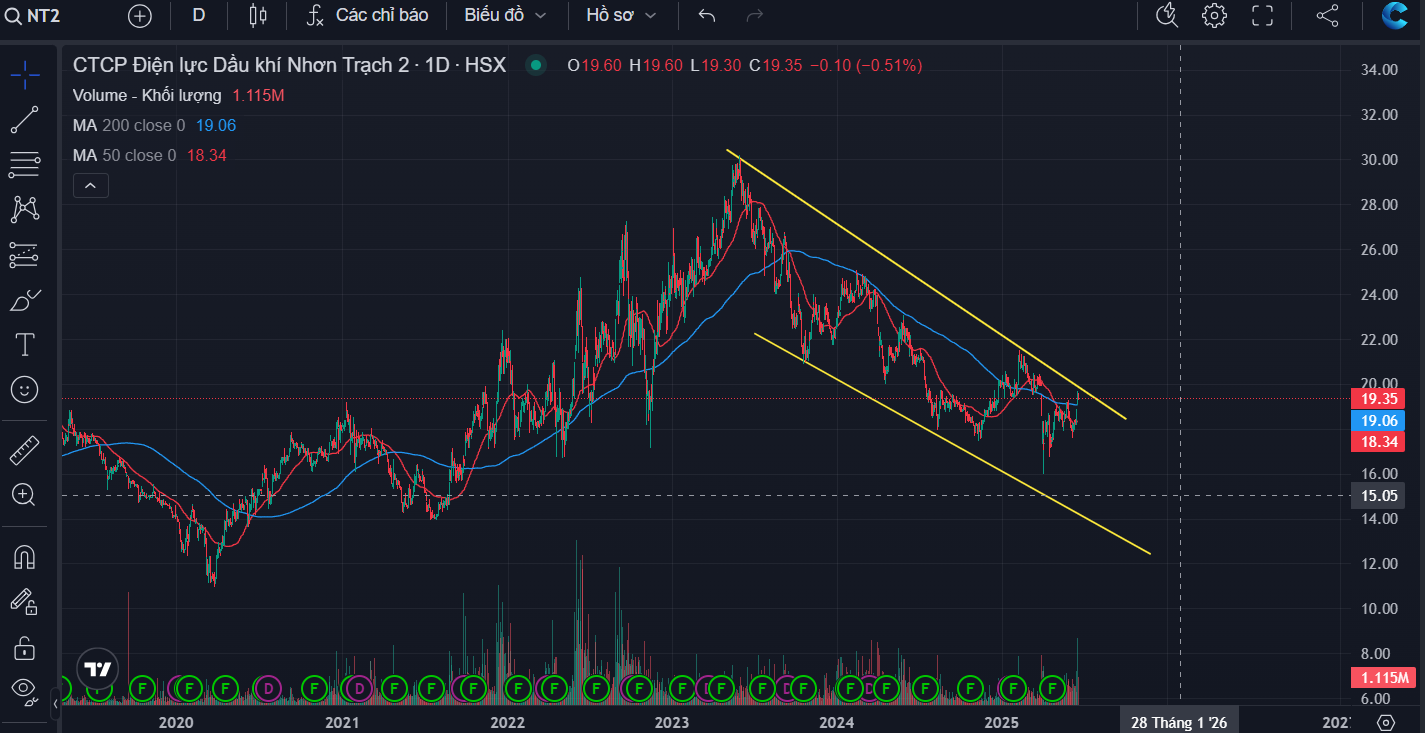Collapse the left drawing toolbar

click(55, 705)
